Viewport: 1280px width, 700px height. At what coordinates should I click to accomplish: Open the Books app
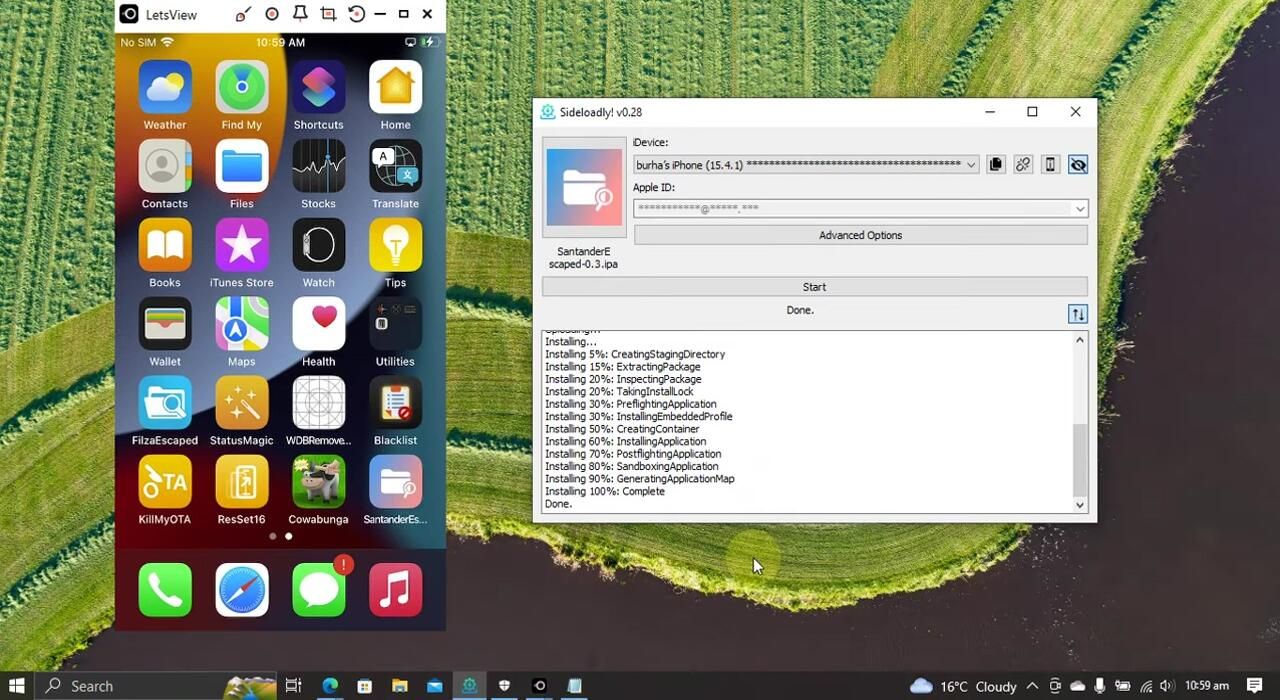165,245
